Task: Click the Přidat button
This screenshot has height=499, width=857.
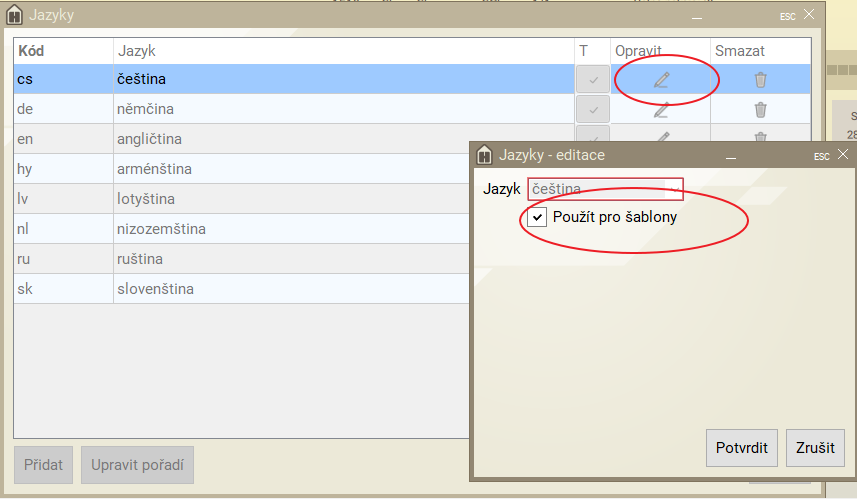Action: (x=43, y=465)
